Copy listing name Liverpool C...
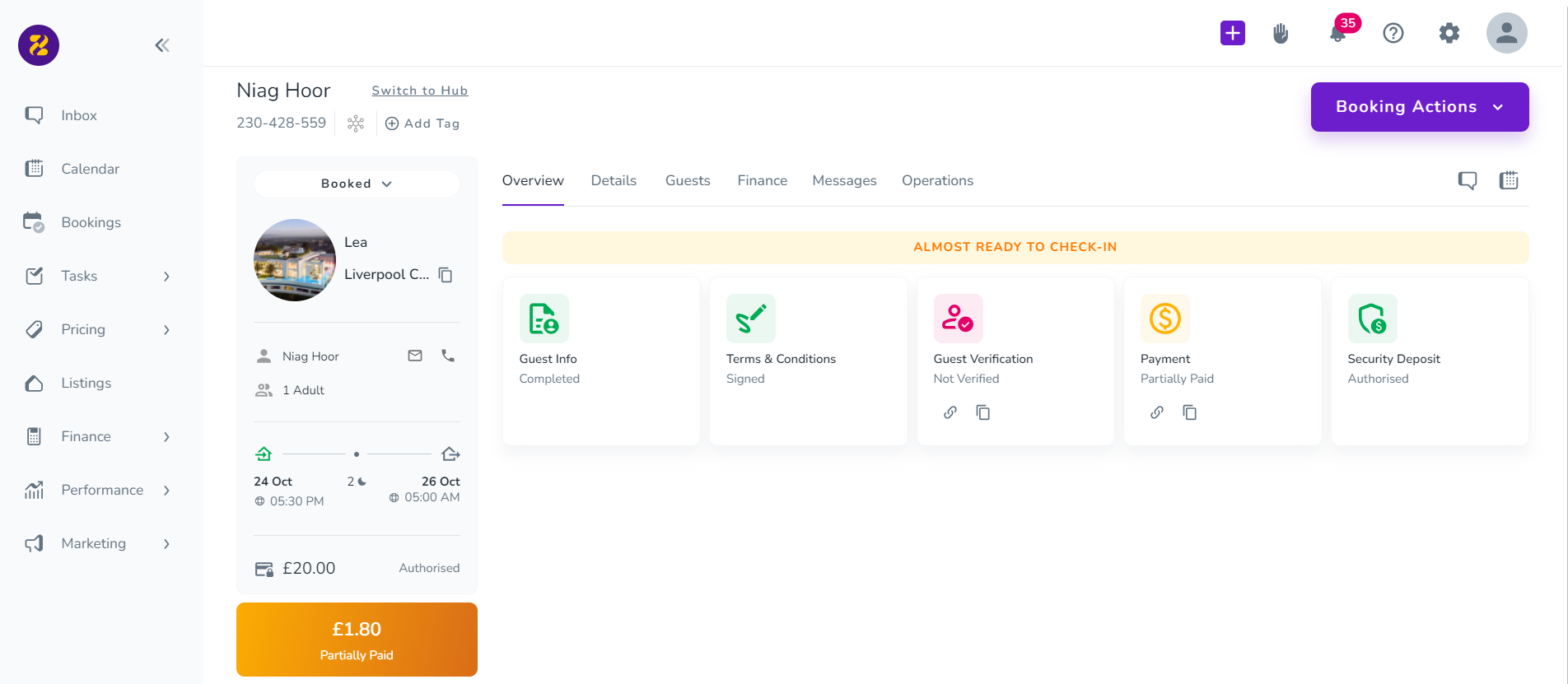The image size is (1568, 684). click(x=446, y=275)
